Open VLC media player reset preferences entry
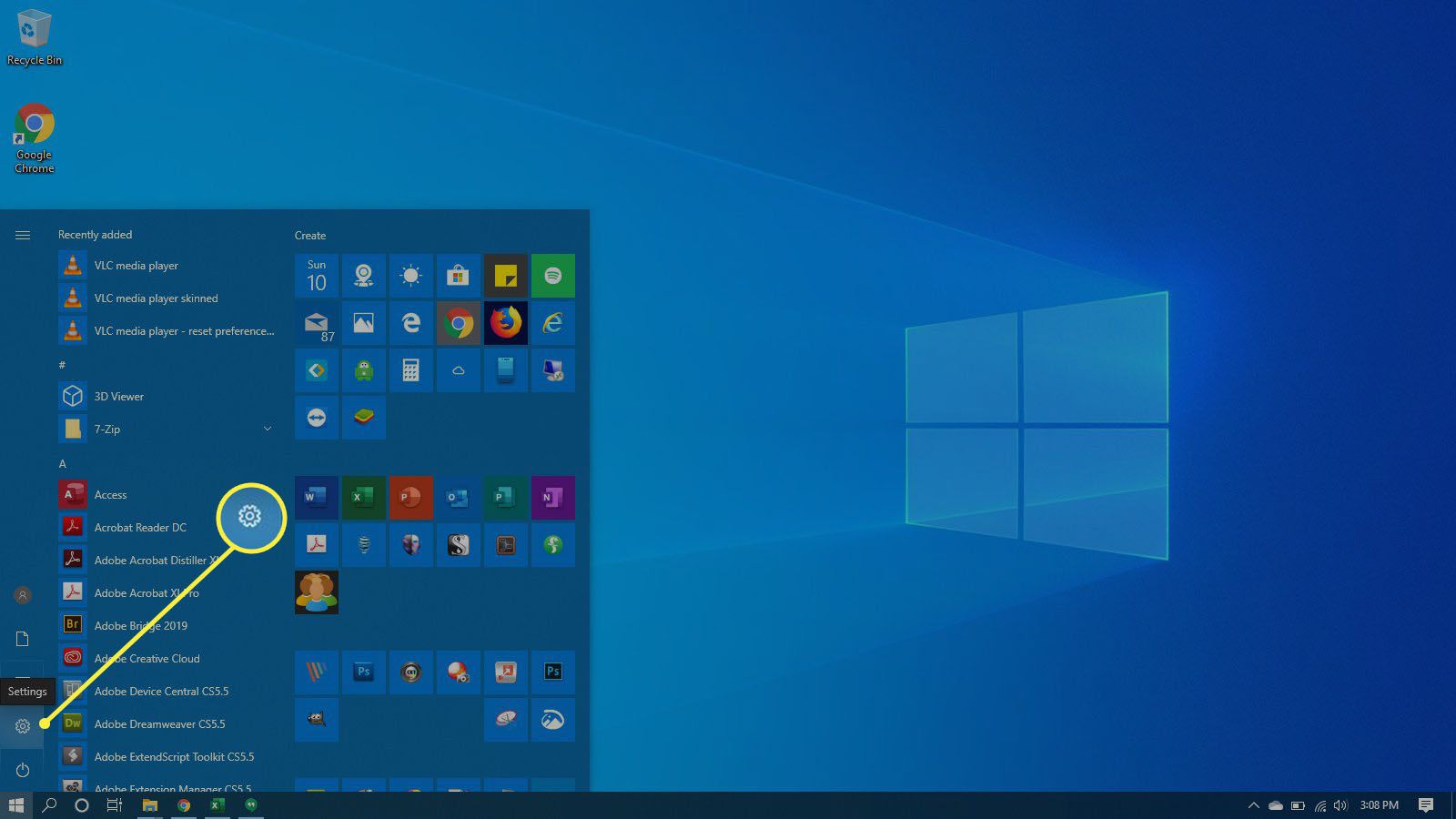1456x819 pixels. (x=167, y=331)
